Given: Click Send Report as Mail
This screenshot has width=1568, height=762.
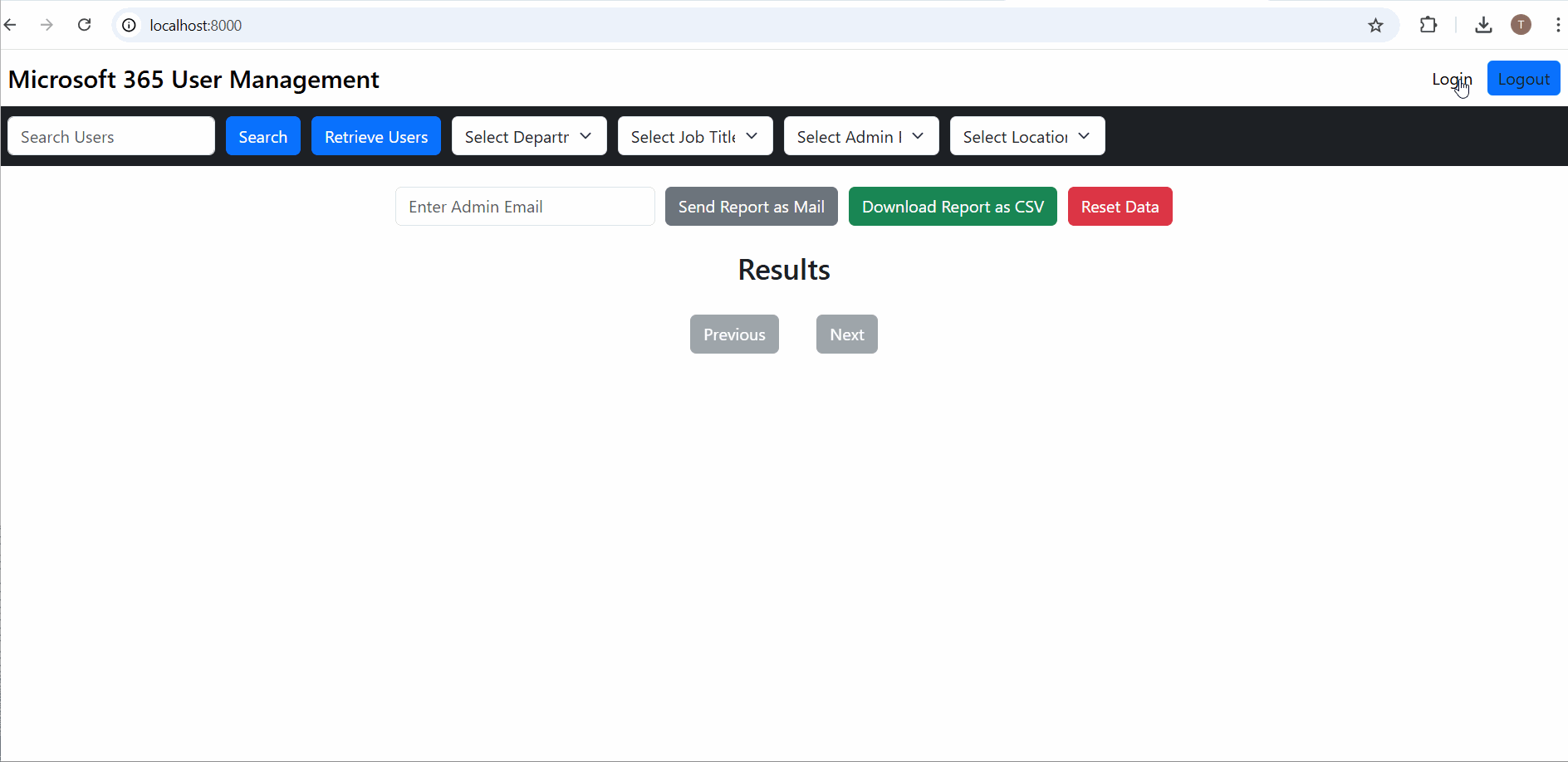Looking at the screenshot, I should pos(752,206).
